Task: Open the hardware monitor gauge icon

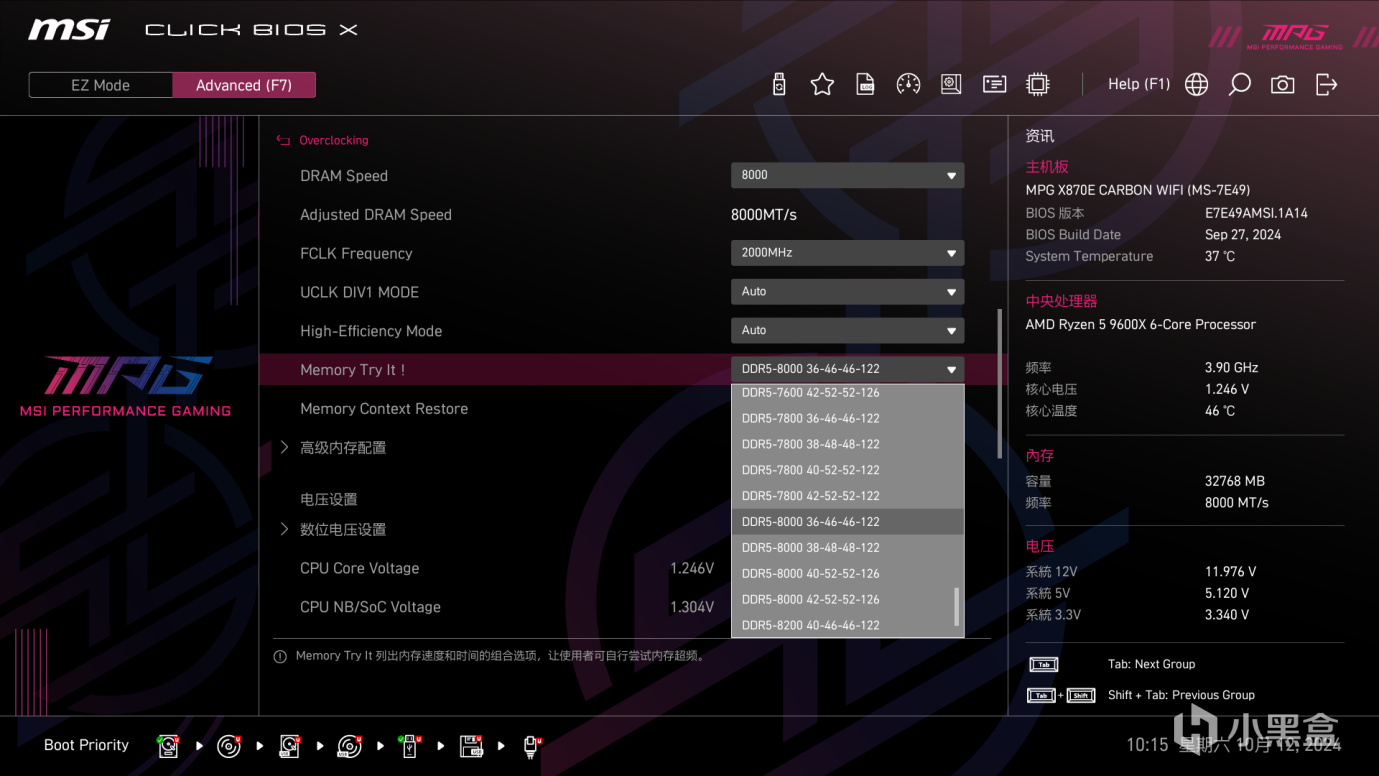Action: (x=908, y=85)
